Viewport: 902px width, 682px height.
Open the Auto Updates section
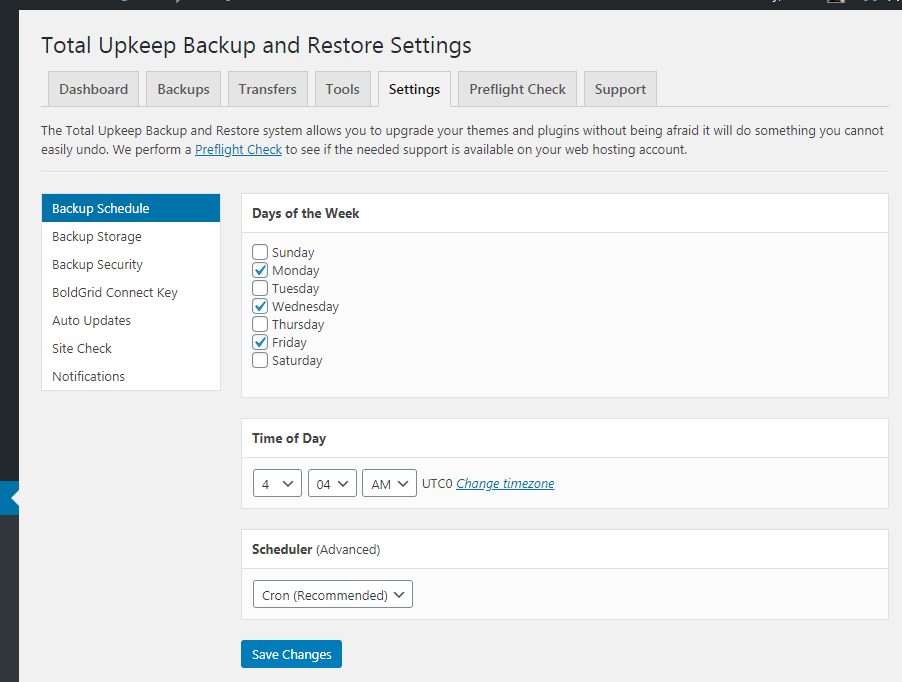(91, 321)
